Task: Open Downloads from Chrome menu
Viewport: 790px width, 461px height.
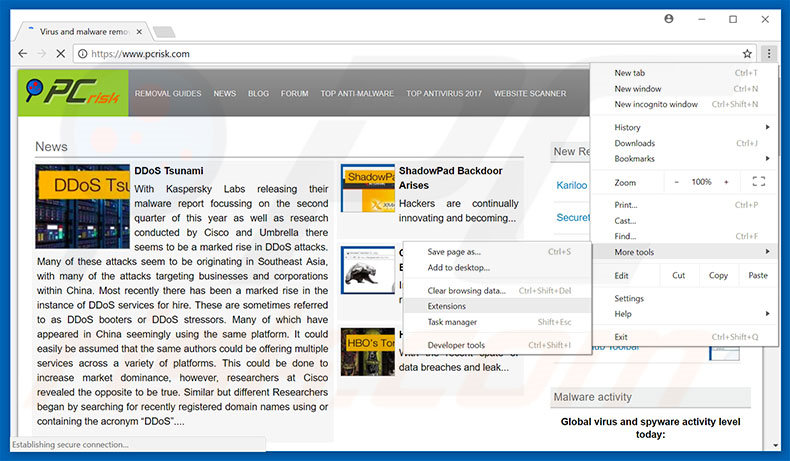Action: [685, 143]
